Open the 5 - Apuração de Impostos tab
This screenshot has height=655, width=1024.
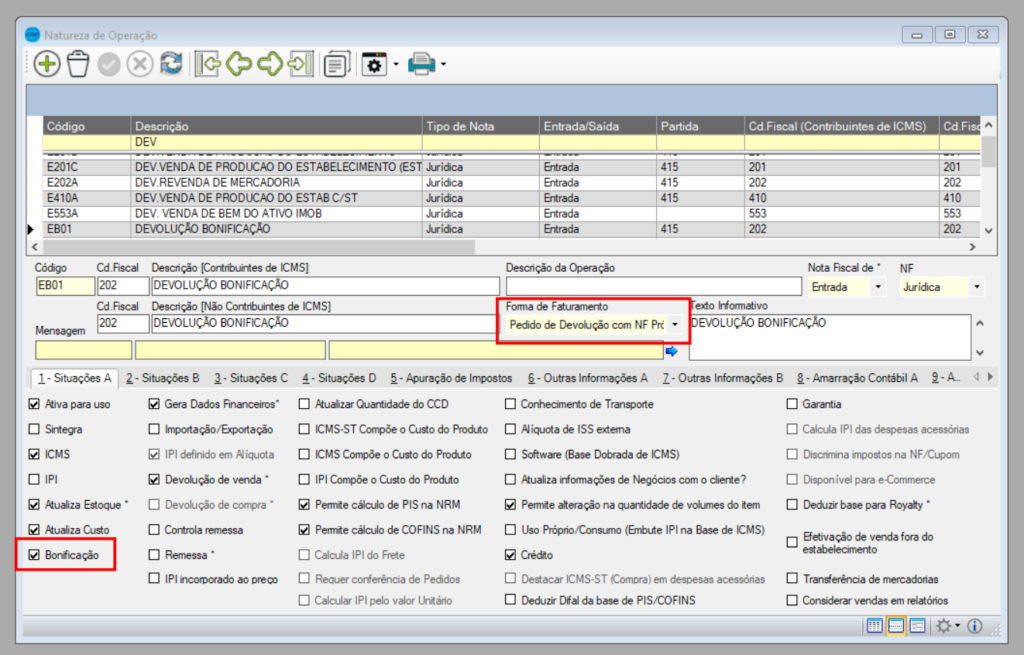(x=451, y=378)
